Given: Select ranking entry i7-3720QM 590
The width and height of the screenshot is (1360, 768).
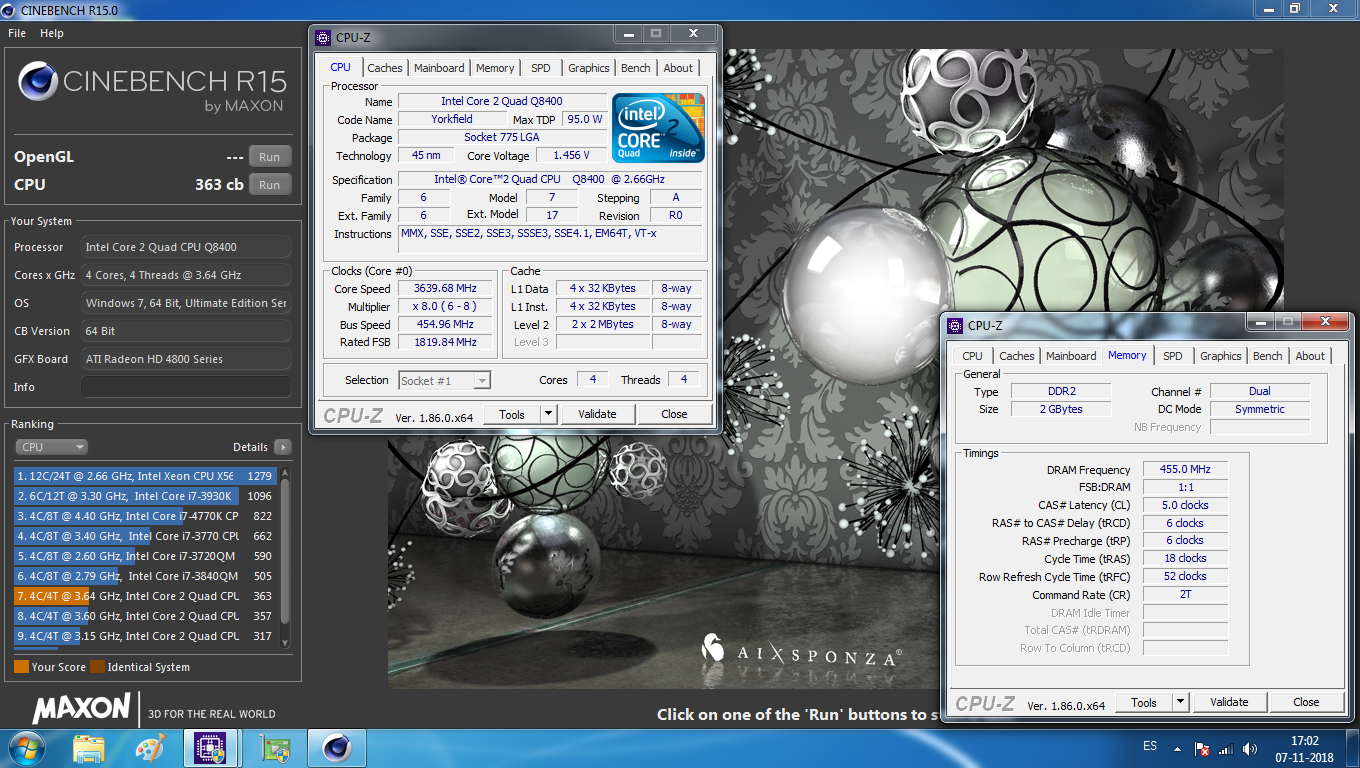Looking at the screenshot, I should coord(145,556).
